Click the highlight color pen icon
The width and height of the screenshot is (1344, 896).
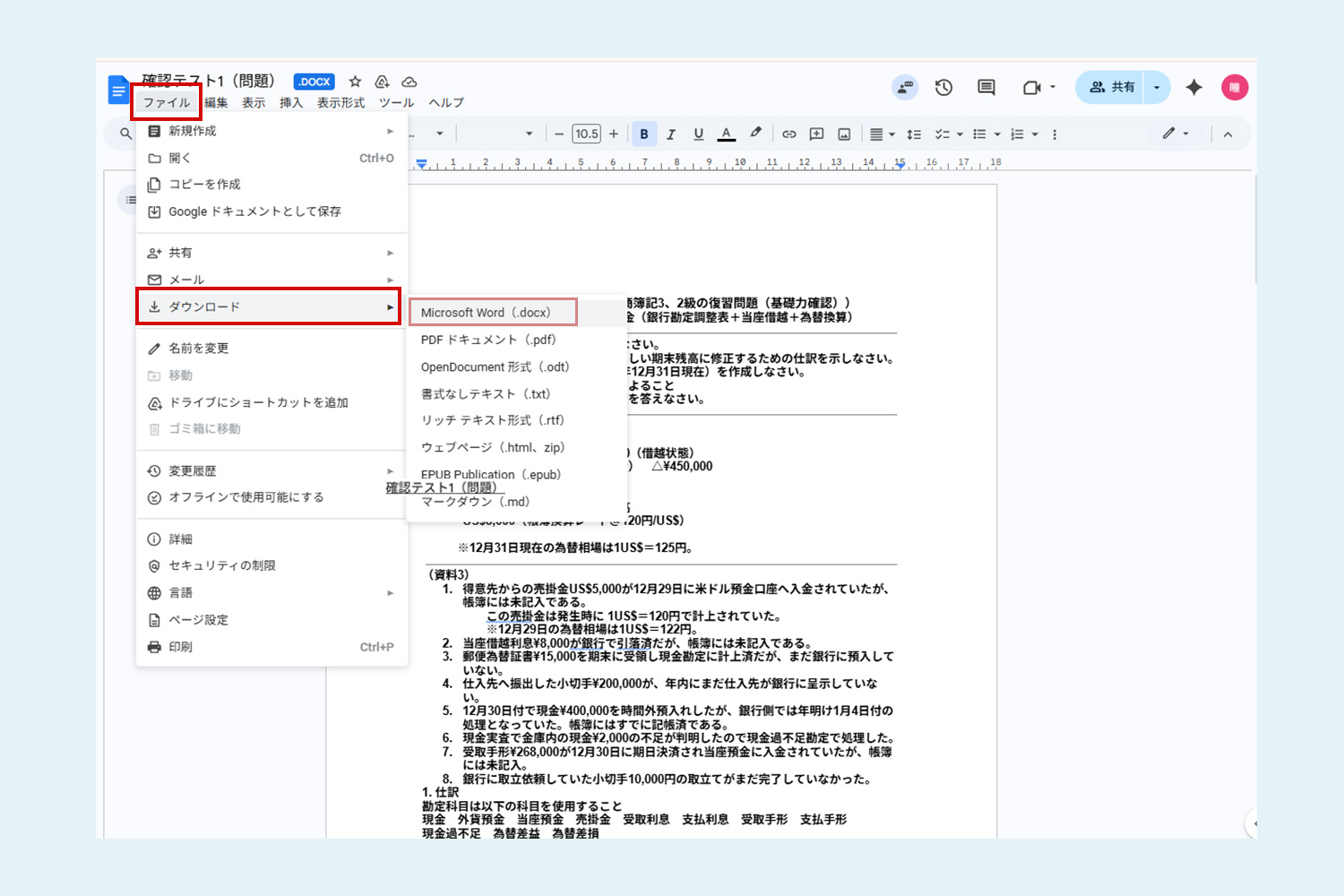755,134
